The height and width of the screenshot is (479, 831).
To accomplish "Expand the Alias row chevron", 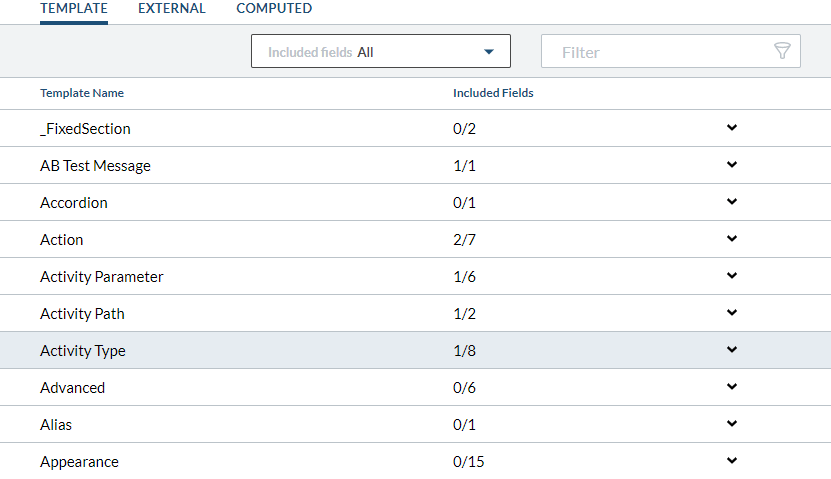I will pos(732,424).
